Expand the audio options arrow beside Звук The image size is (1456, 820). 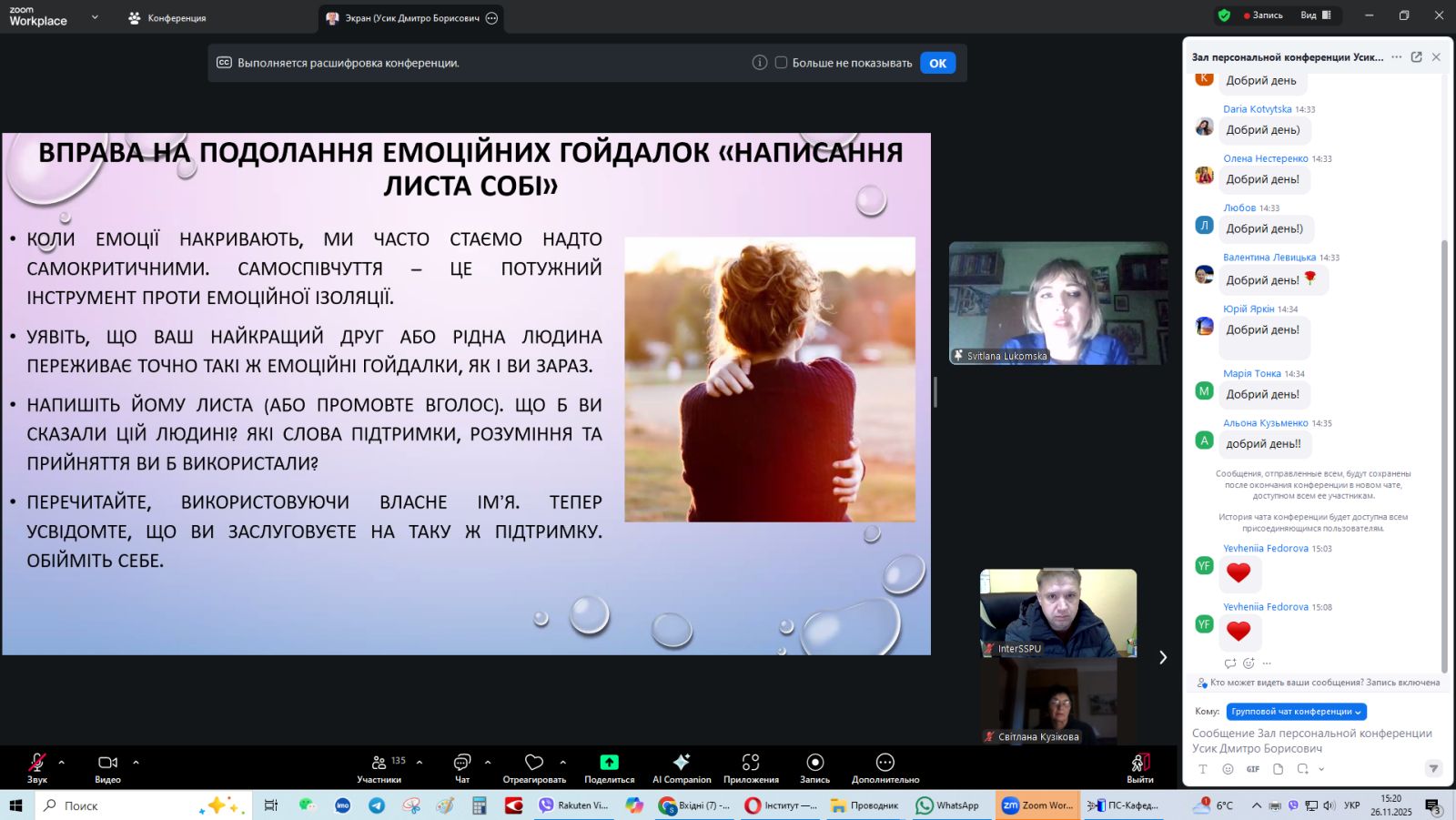(x=62, y=762)
